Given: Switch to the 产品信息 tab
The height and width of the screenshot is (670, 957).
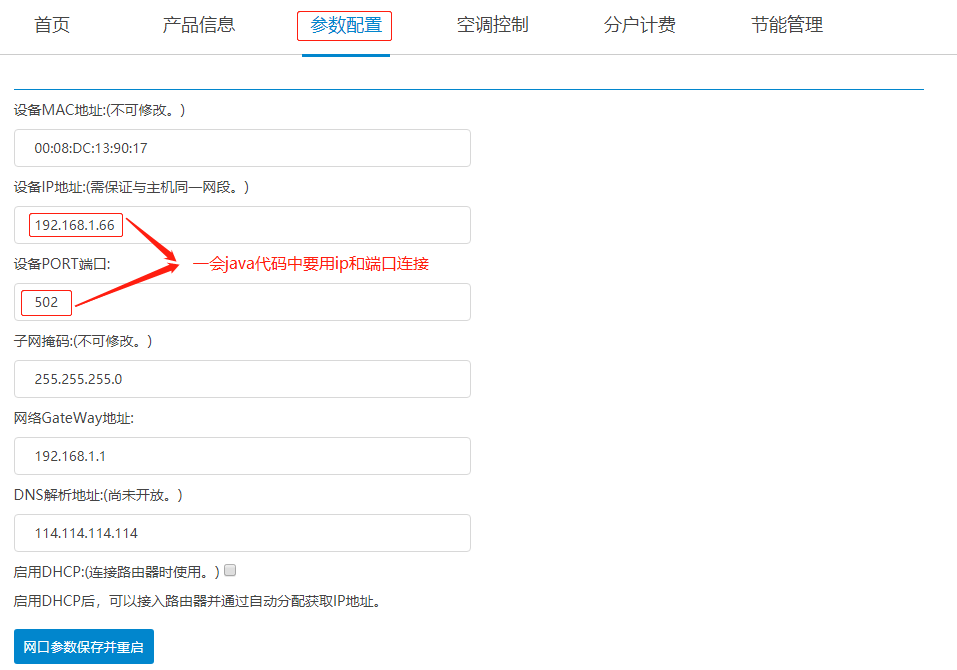Looking at the screenshot, I should [199, 25].
